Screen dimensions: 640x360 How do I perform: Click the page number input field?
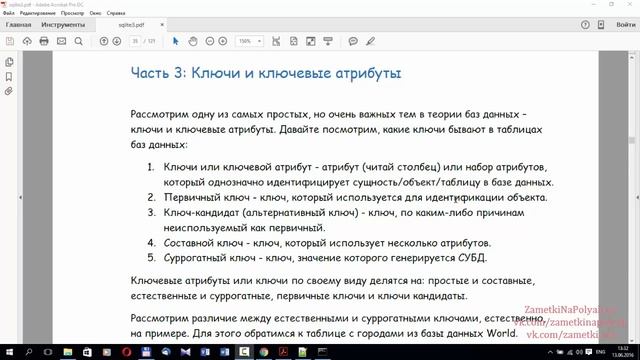click(x=135, y=41)
